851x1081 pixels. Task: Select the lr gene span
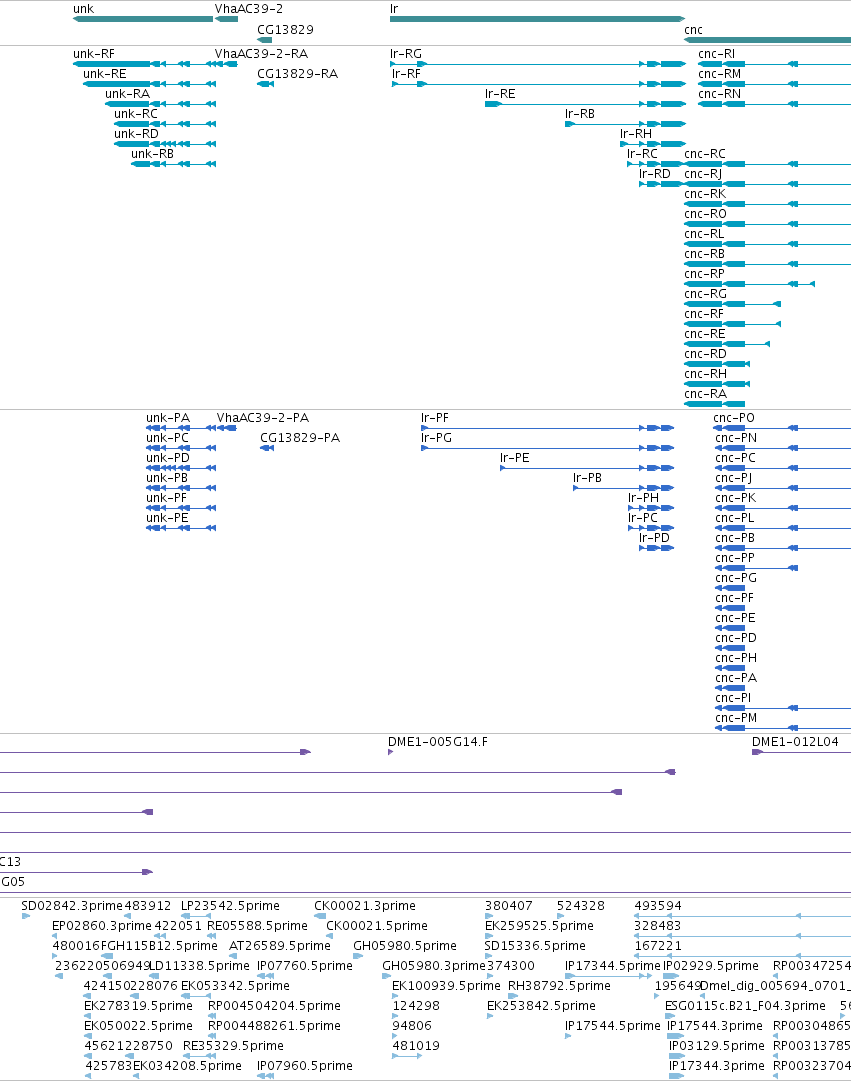click(537, 19)
